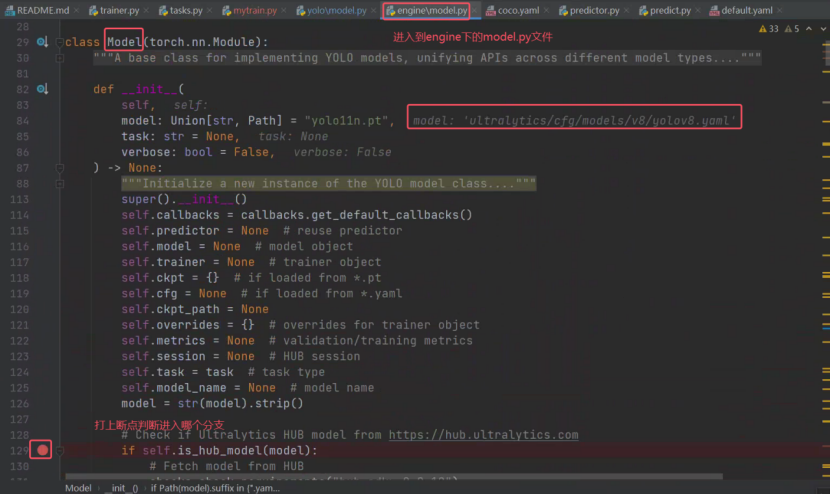Click the __init__() breadcrumb

[121, 488]
